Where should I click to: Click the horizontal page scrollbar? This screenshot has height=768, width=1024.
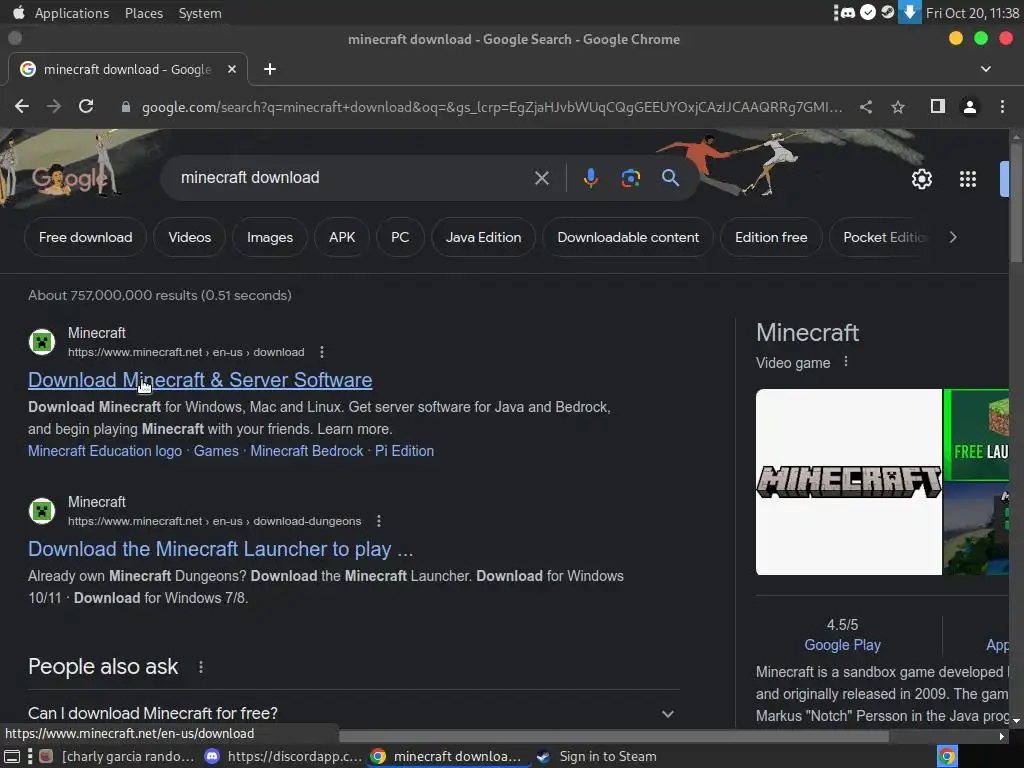click(x=614, y=737)
